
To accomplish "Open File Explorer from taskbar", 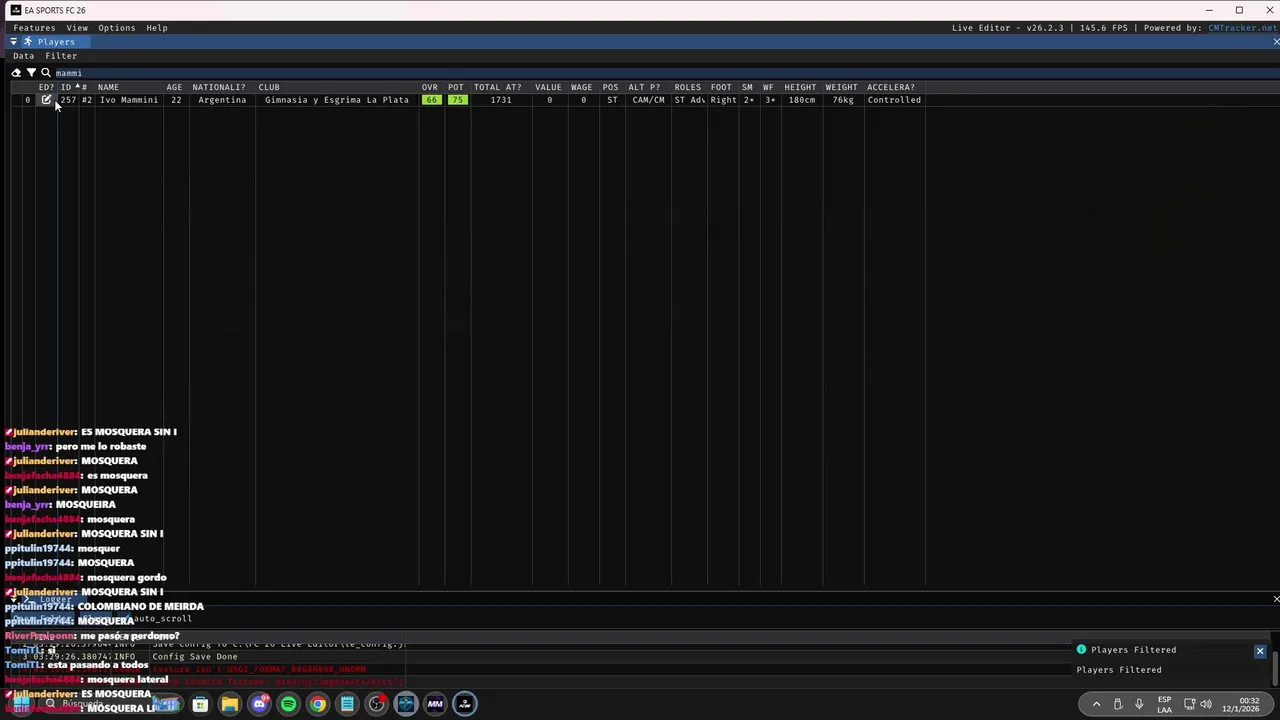I will pos(229,704).
